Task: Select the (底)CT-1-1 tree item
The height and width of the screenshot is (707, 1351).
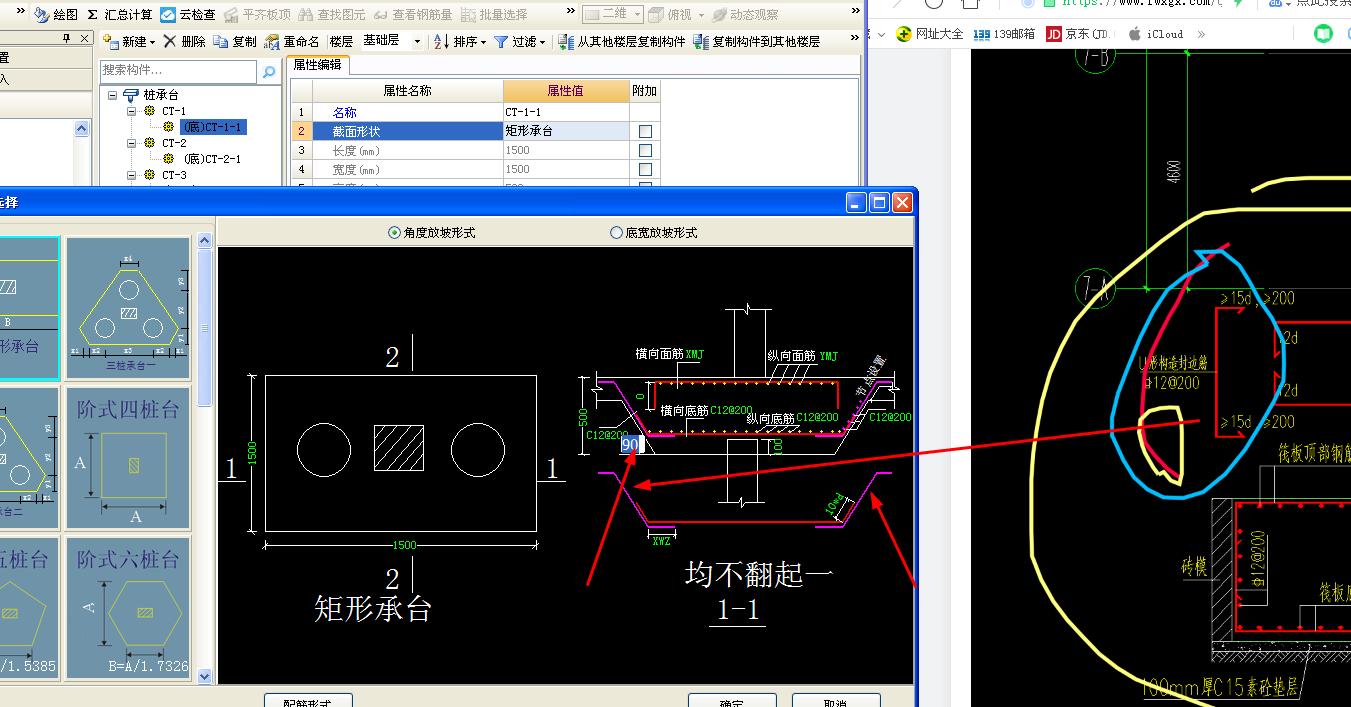Action: point(212,127)
